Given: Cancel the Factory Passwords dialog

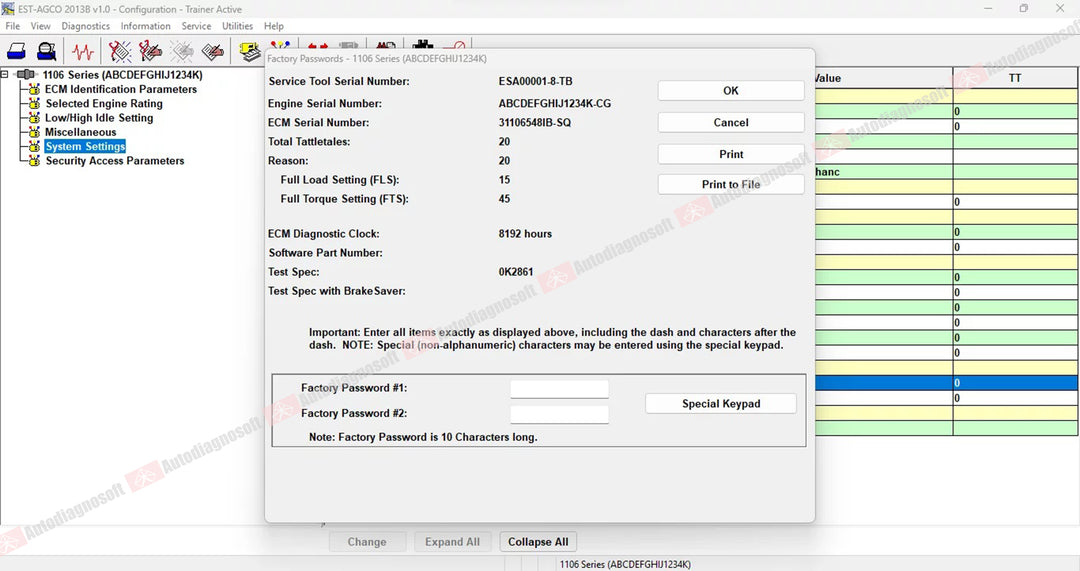Looking at the screenshot, I should click(731, 123).
